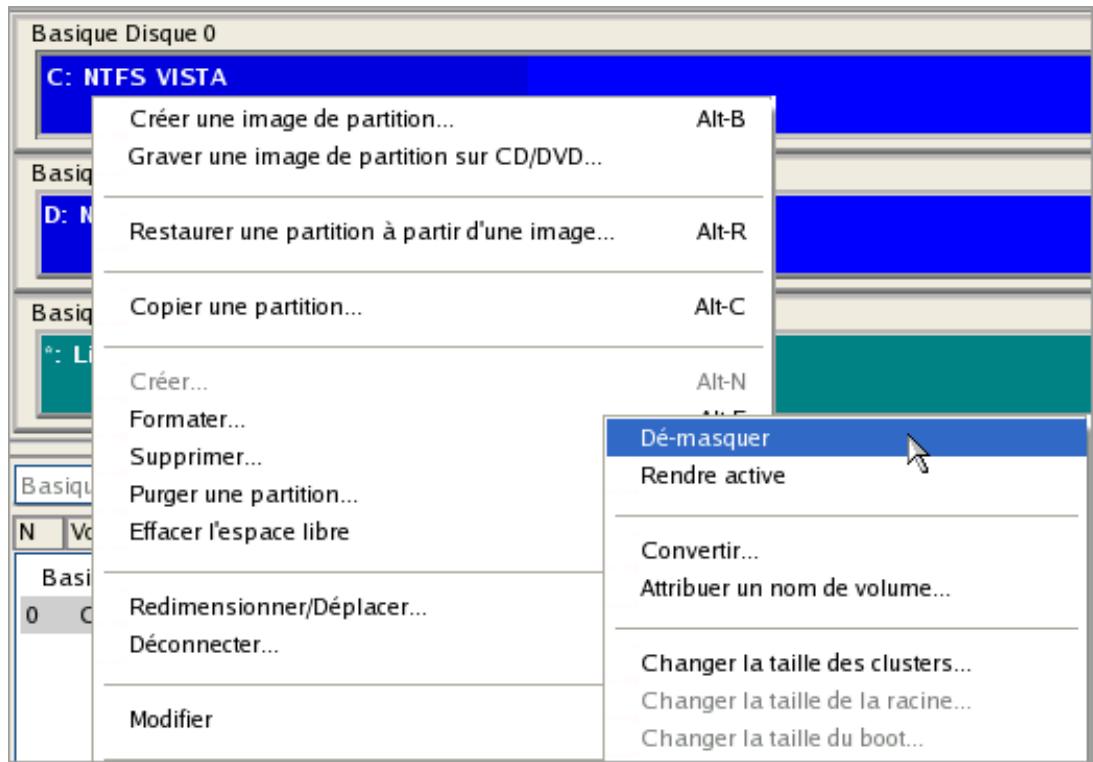Select Supprimer… menu entry
1093x762 pixels.
349,457
